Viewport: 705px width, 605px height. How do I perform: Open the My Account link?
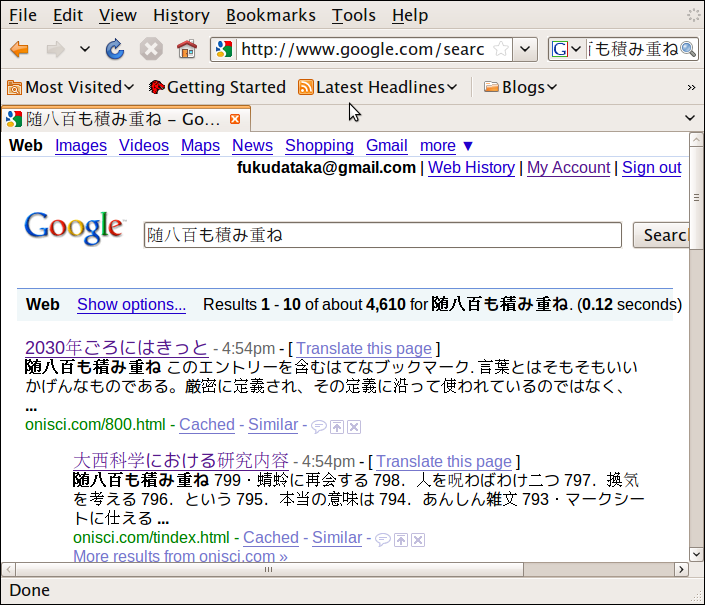[568, 167]
